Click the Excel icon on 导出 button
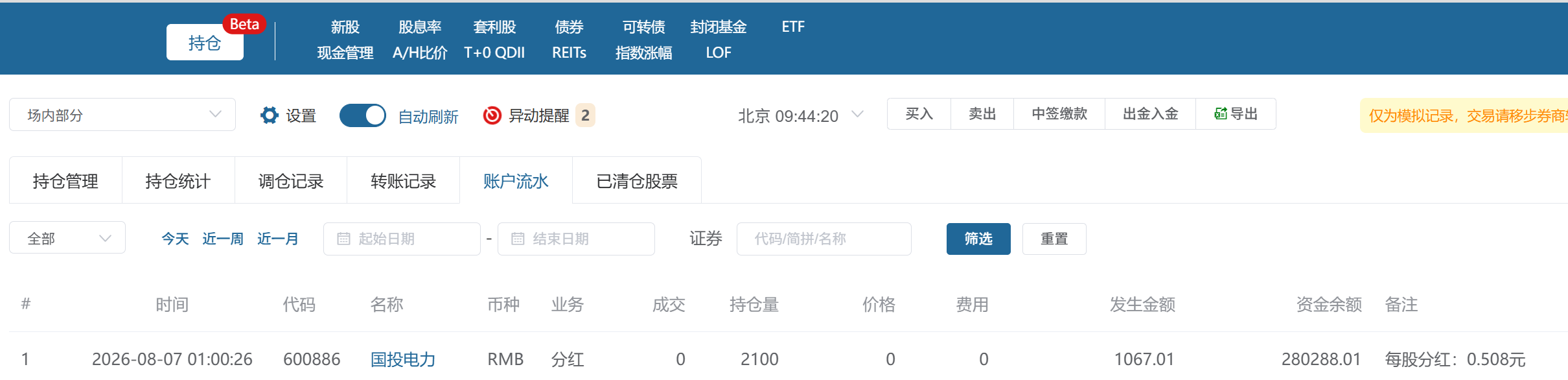The image size is (1568, 380). coord(1221,113)
